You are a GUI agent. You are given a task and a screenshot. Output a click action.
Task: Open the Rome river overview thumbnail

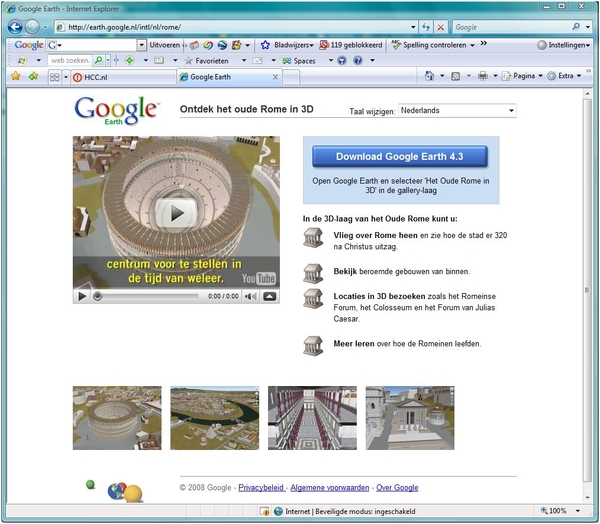[215, 418]
